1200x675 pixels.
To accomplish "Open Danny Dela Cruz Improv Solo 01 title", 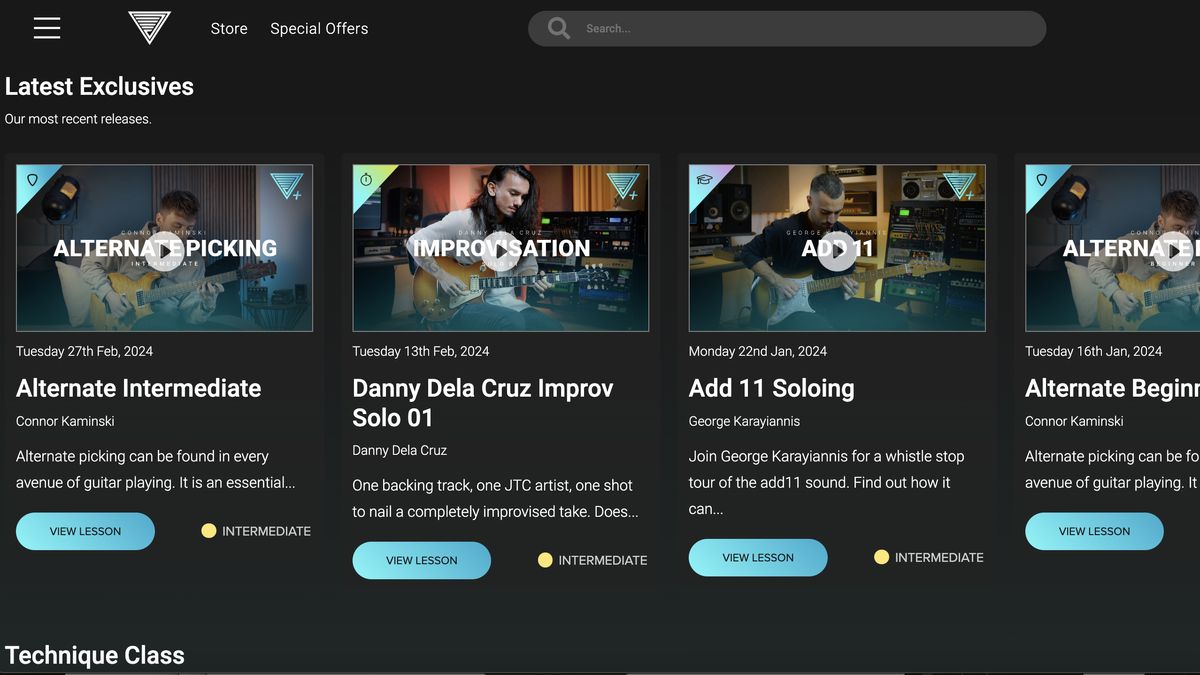I will pos(483,403).
